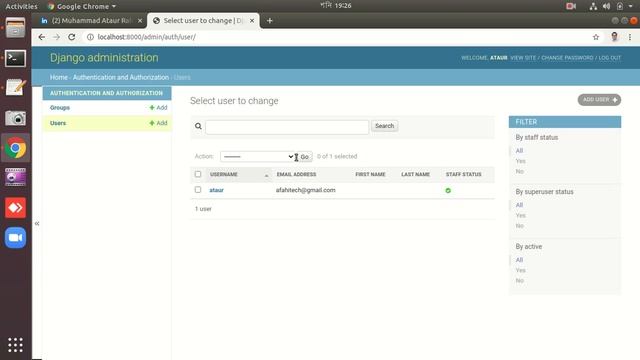This screenshot has height=360, width=640.
Task: Close the LinkedIn tab
Action: click(x=140, y=20)
